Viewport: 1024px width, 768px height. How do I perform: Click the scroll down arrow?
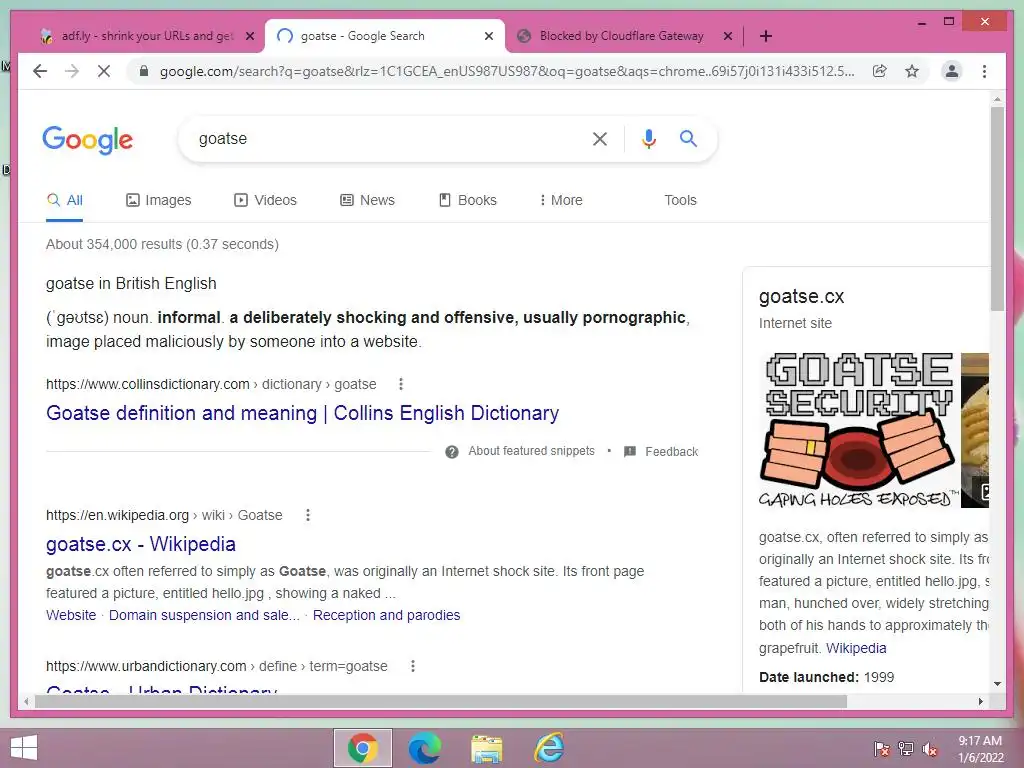pyautogui.click(x=997, y=684)
